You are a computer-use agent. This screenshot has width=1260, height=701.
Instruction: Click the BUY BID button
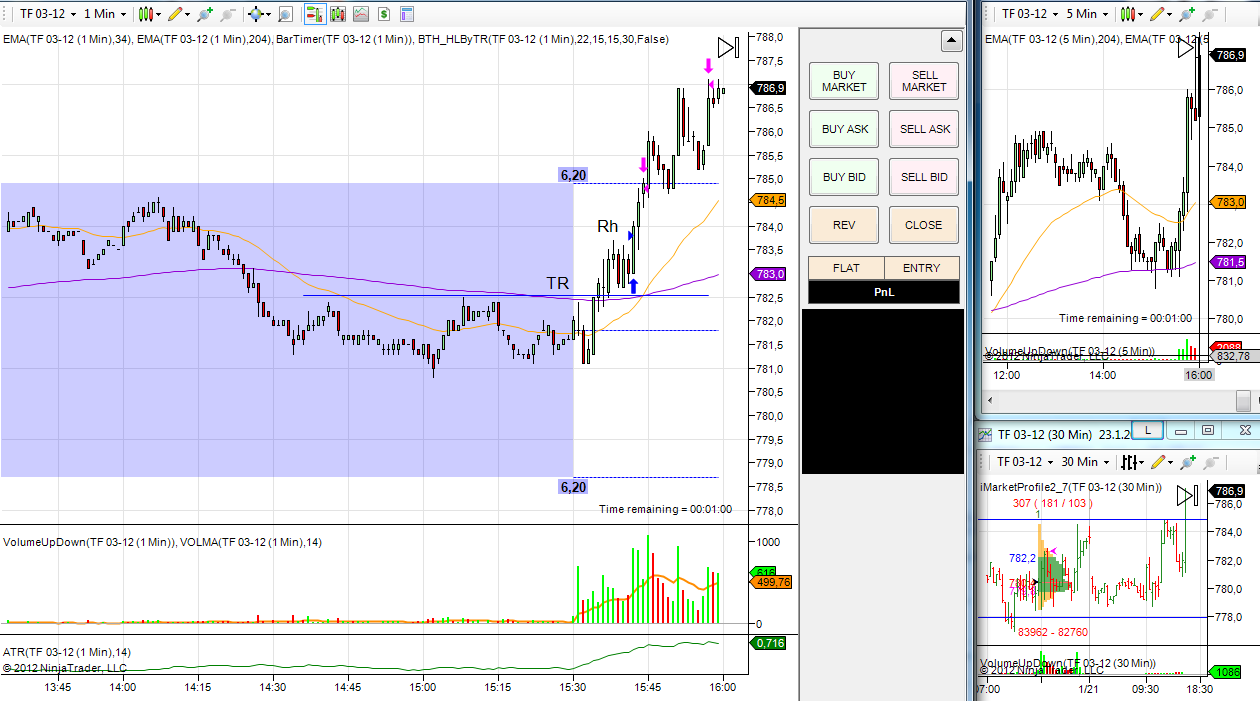pos(844,177)
